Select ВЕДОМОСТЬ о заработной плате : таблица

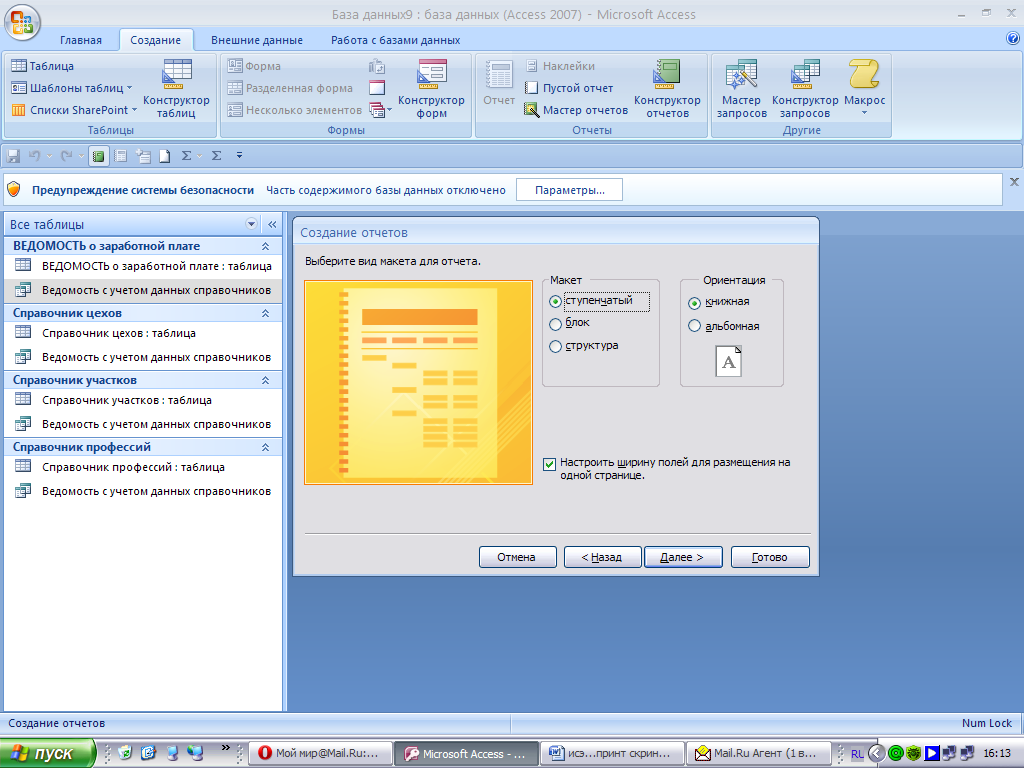coord(143,266)
